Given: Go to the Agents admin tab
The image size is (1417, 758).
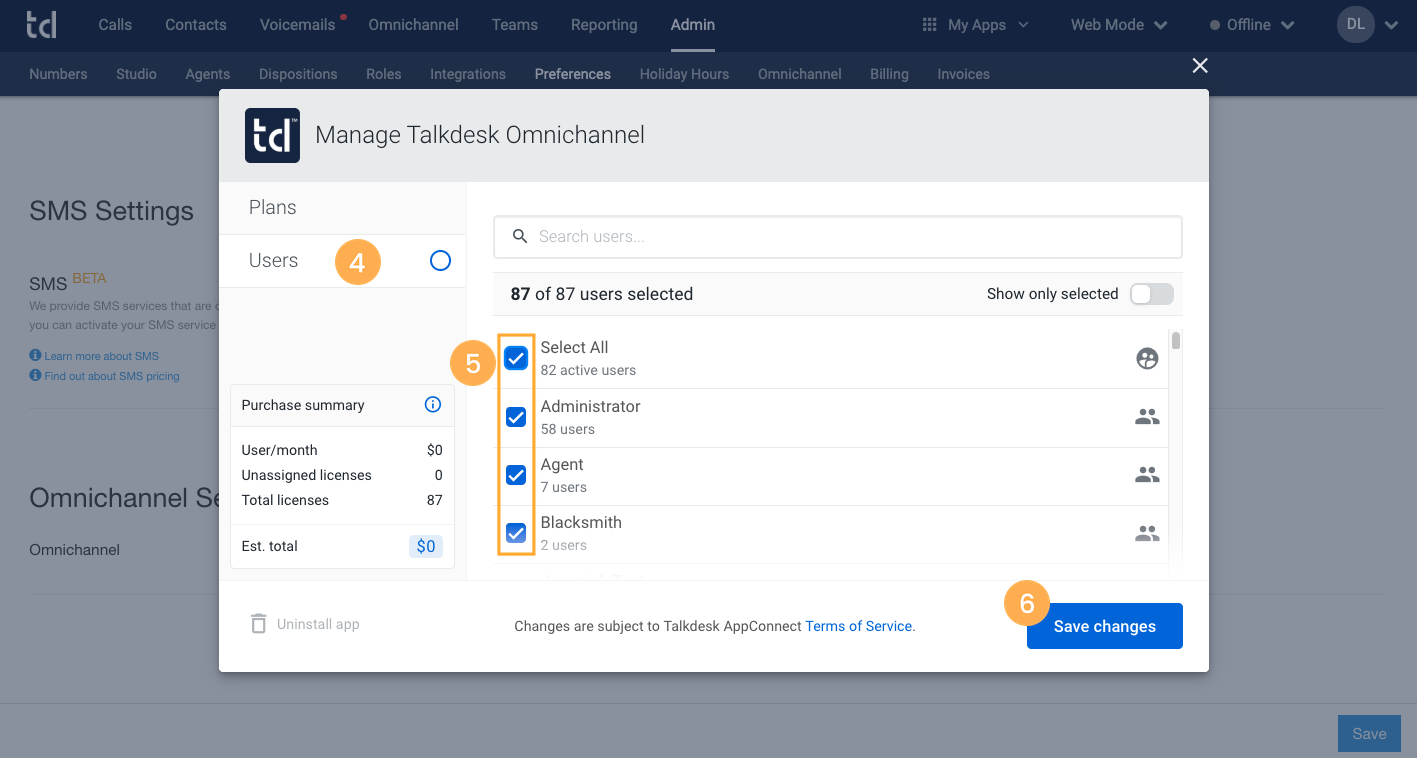Looking at the screenshot, I should (x=208, y=74).
